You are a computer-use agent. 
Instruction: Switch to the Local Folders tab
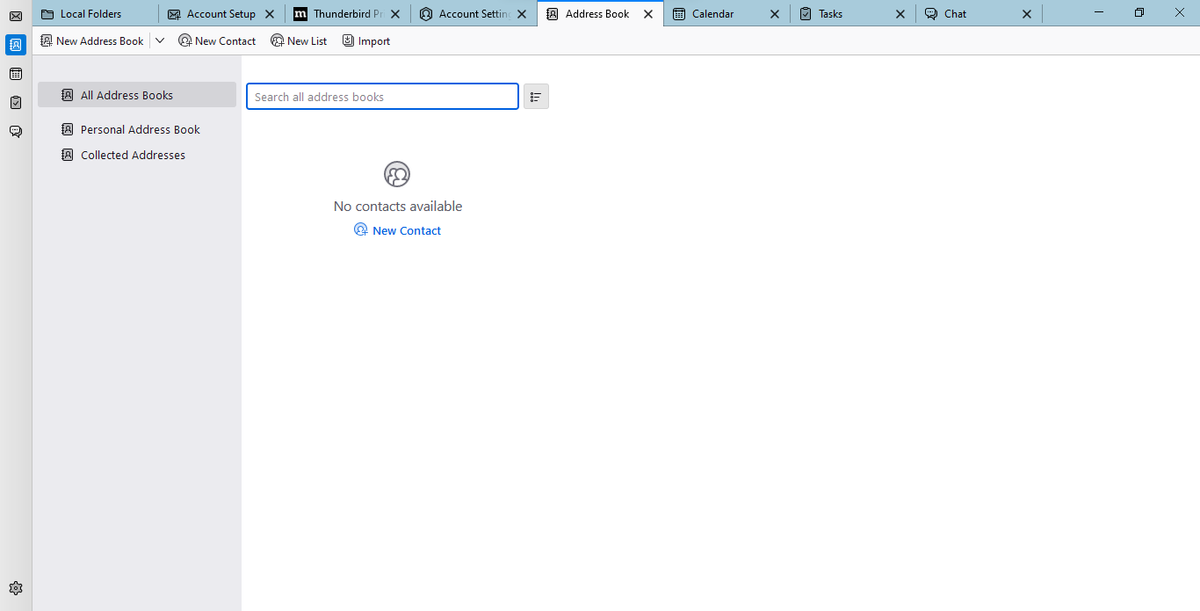tap(85, 14)
